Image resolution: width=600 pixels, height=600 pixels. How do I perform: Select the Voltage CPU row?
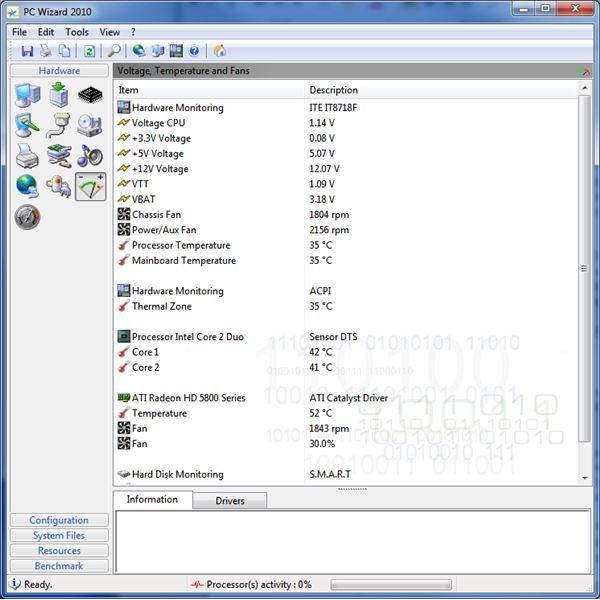coord(346,123)
